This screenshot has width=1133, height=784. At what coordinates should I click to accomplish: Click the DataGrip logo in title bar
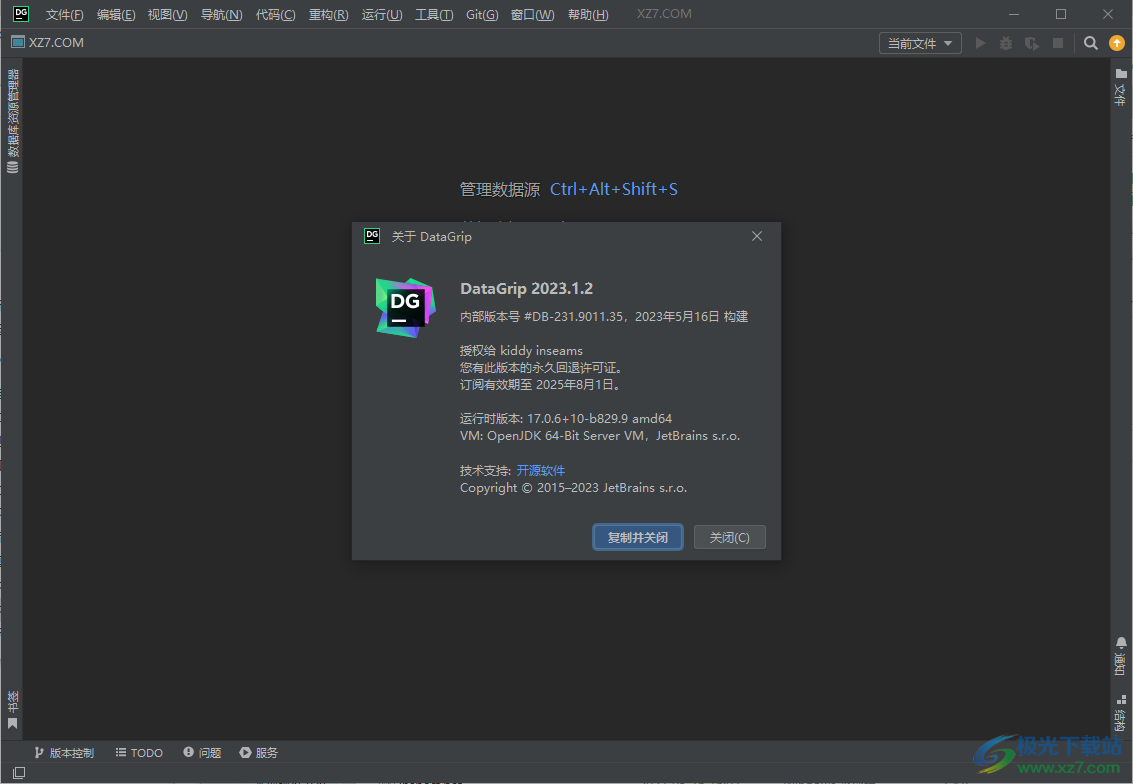pyautogui.click(x=21, y=14)
